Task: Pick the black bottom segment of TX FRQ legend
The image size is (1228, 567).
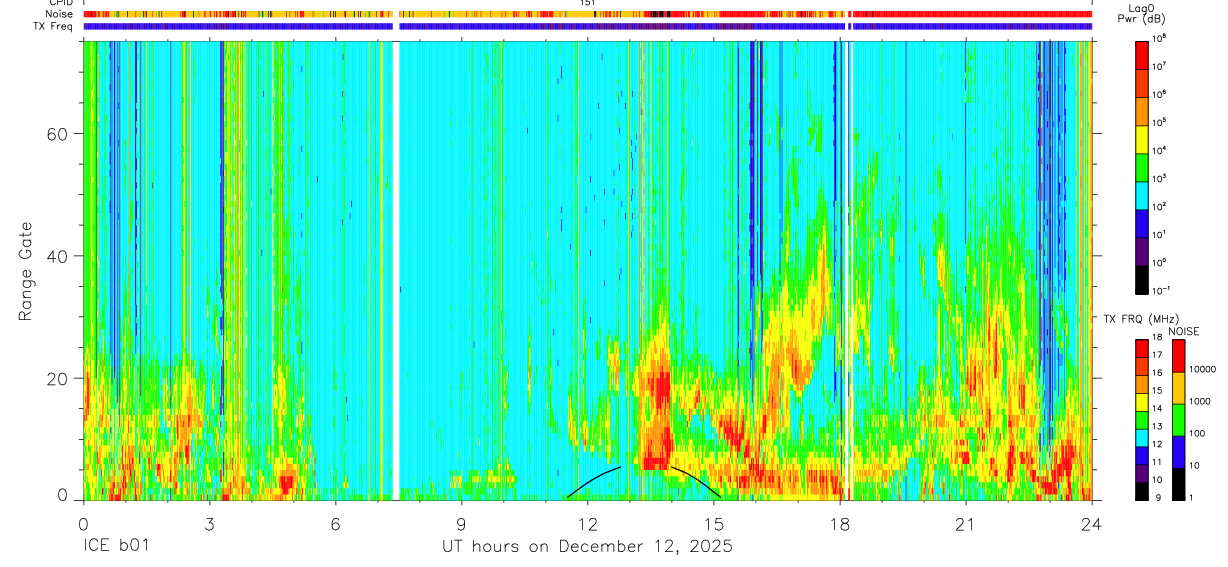Action: point(1142,490)
